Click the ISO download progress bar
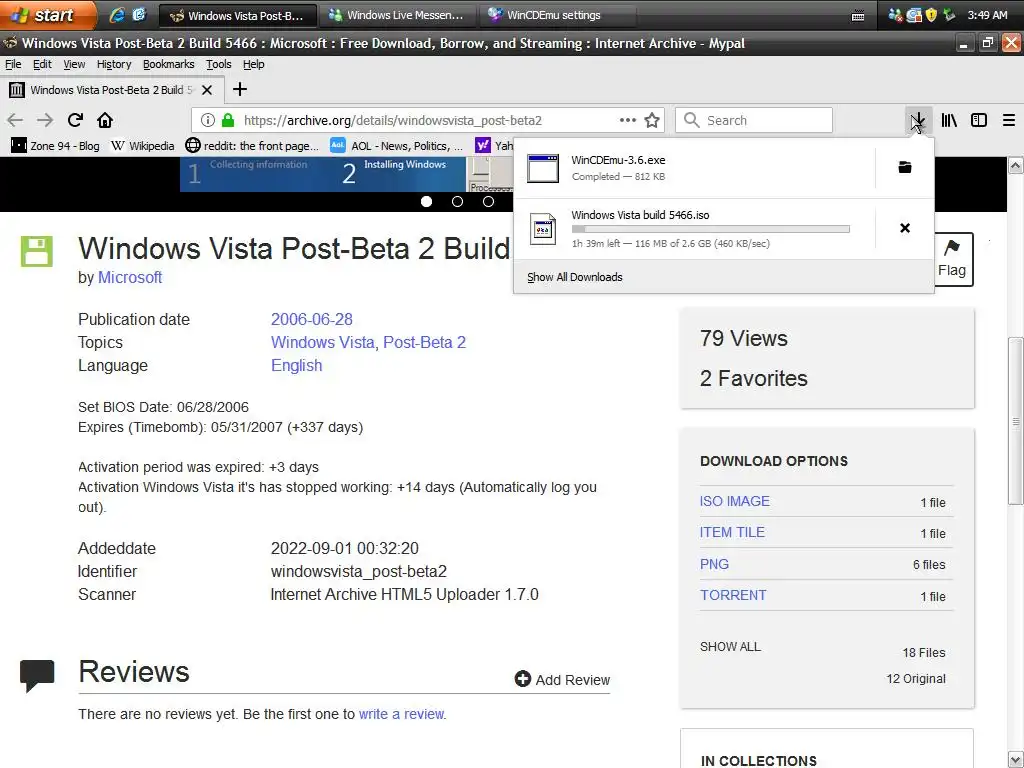The height and width of the screenshot is (768, 1024). pyautogui.click(x=711, y=229)
